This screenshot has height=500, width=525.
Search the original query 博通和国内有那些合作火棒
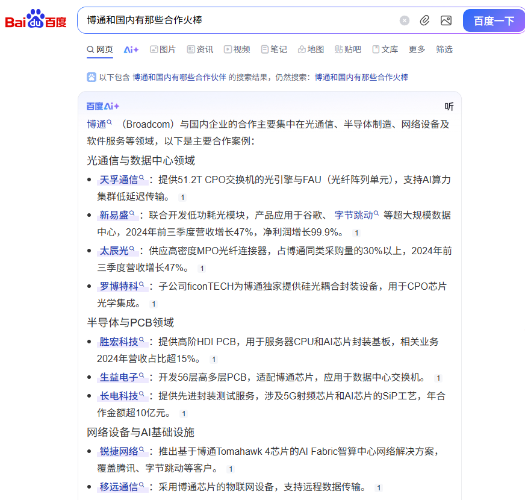tap(361, 77)
